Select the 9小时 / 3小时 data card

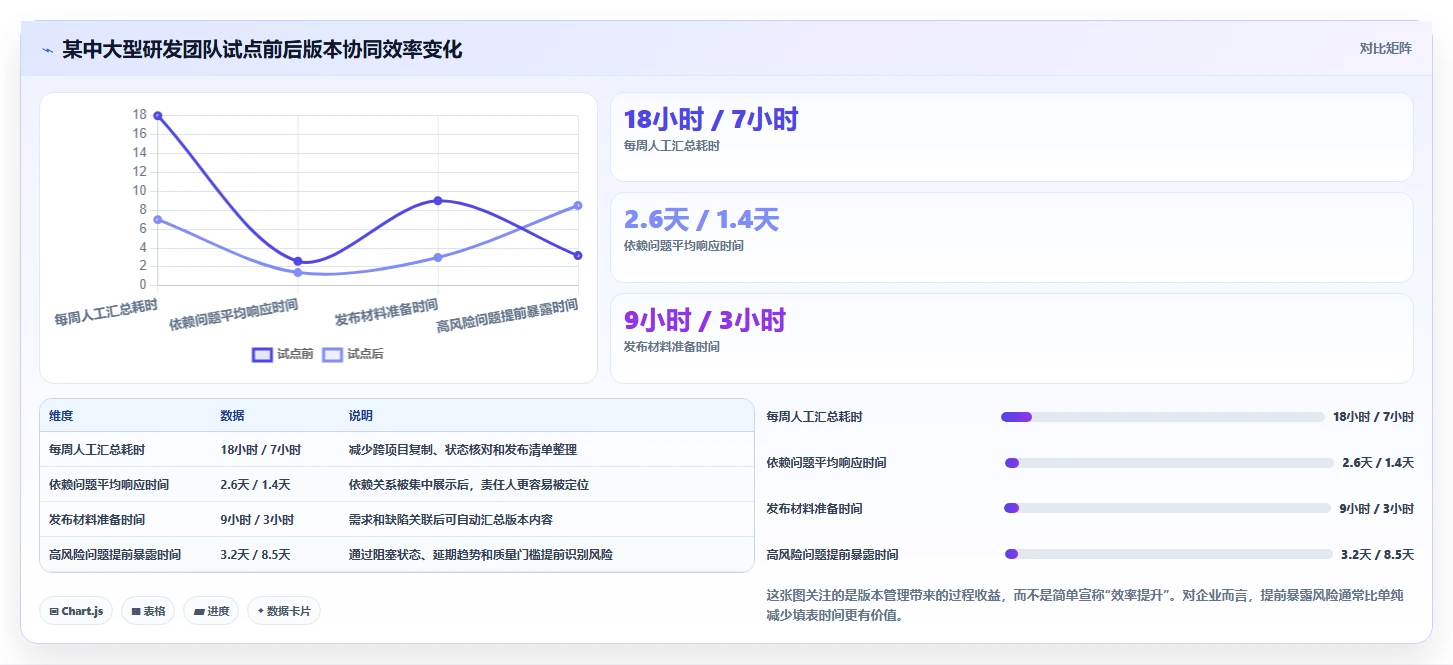pos(1011,338)
